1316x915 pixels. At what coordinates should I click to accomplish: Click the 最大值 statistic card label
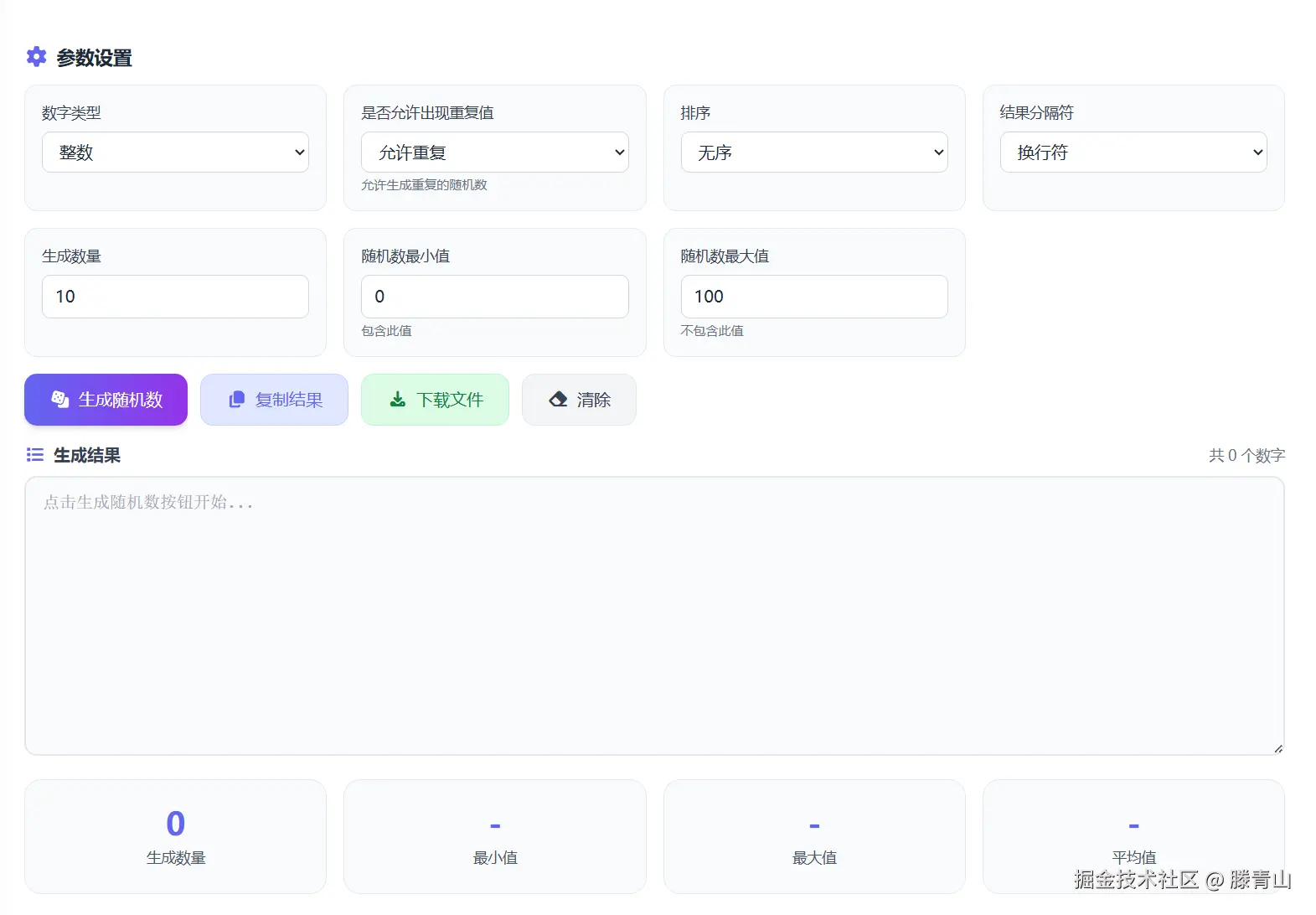click(x=814, y=858)
